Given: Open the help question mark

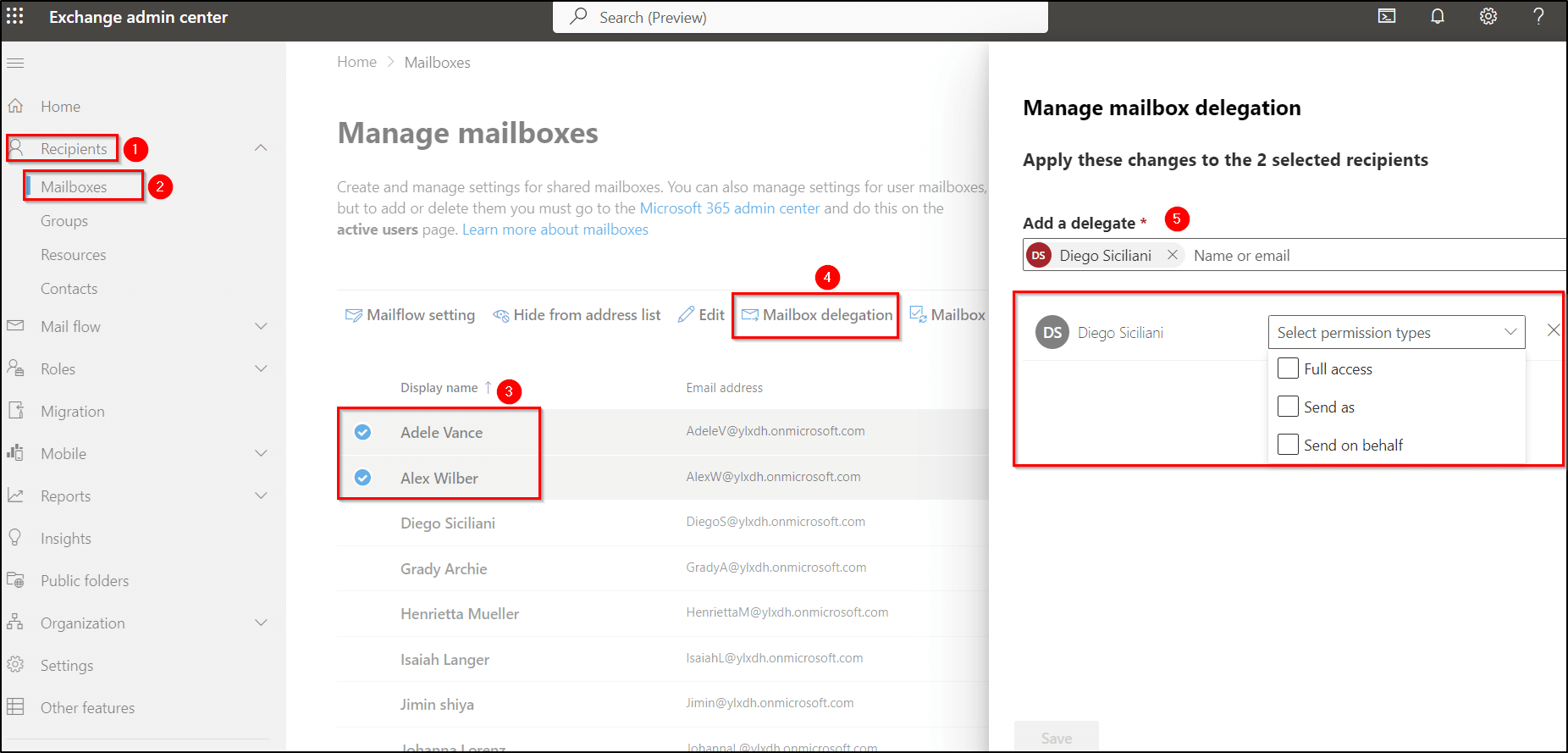Looking at the screenshot, I should click(1539, 16).
